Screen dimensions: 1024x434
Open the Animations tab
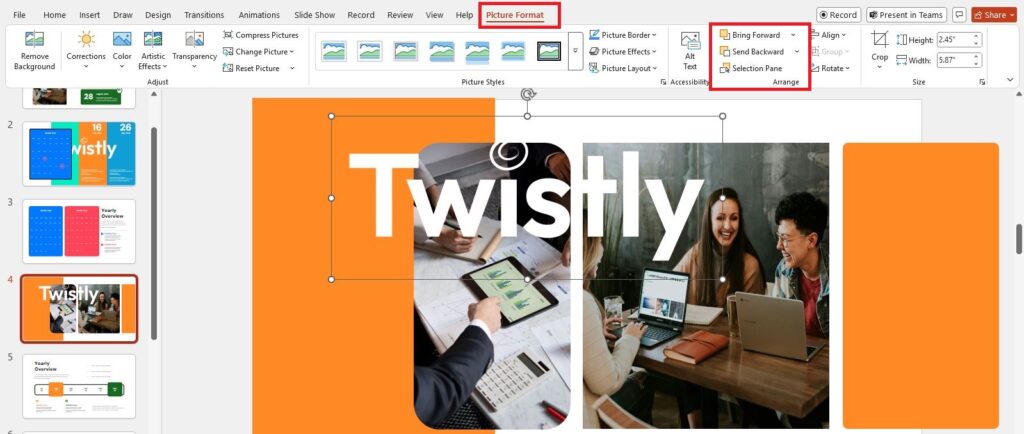click(259, 15)
